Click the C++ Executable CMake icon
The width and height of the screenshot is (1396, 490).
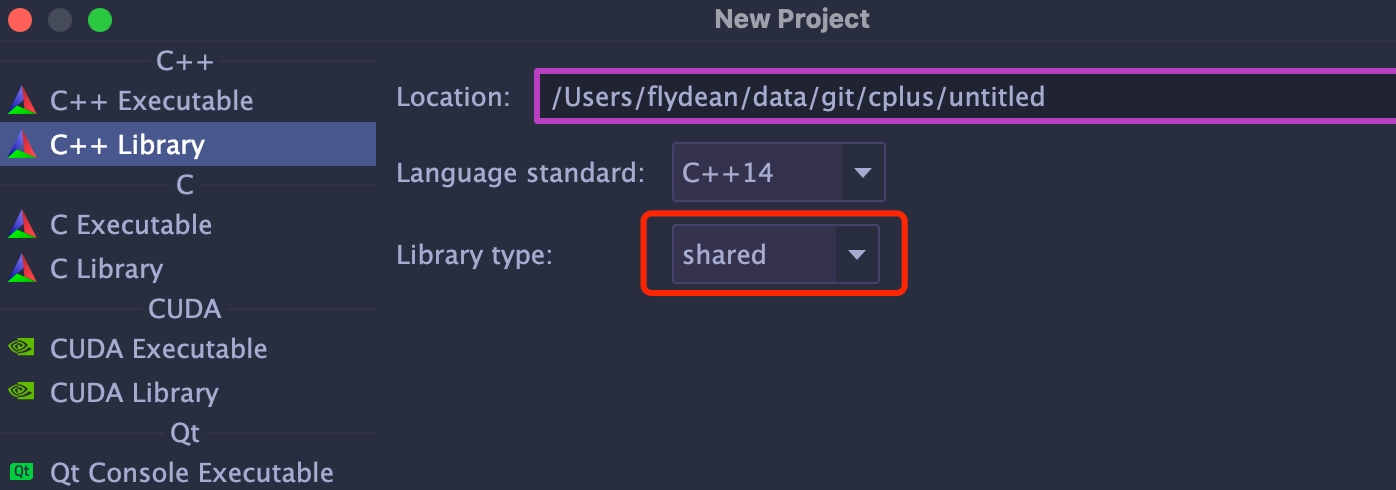coord(21,101)
